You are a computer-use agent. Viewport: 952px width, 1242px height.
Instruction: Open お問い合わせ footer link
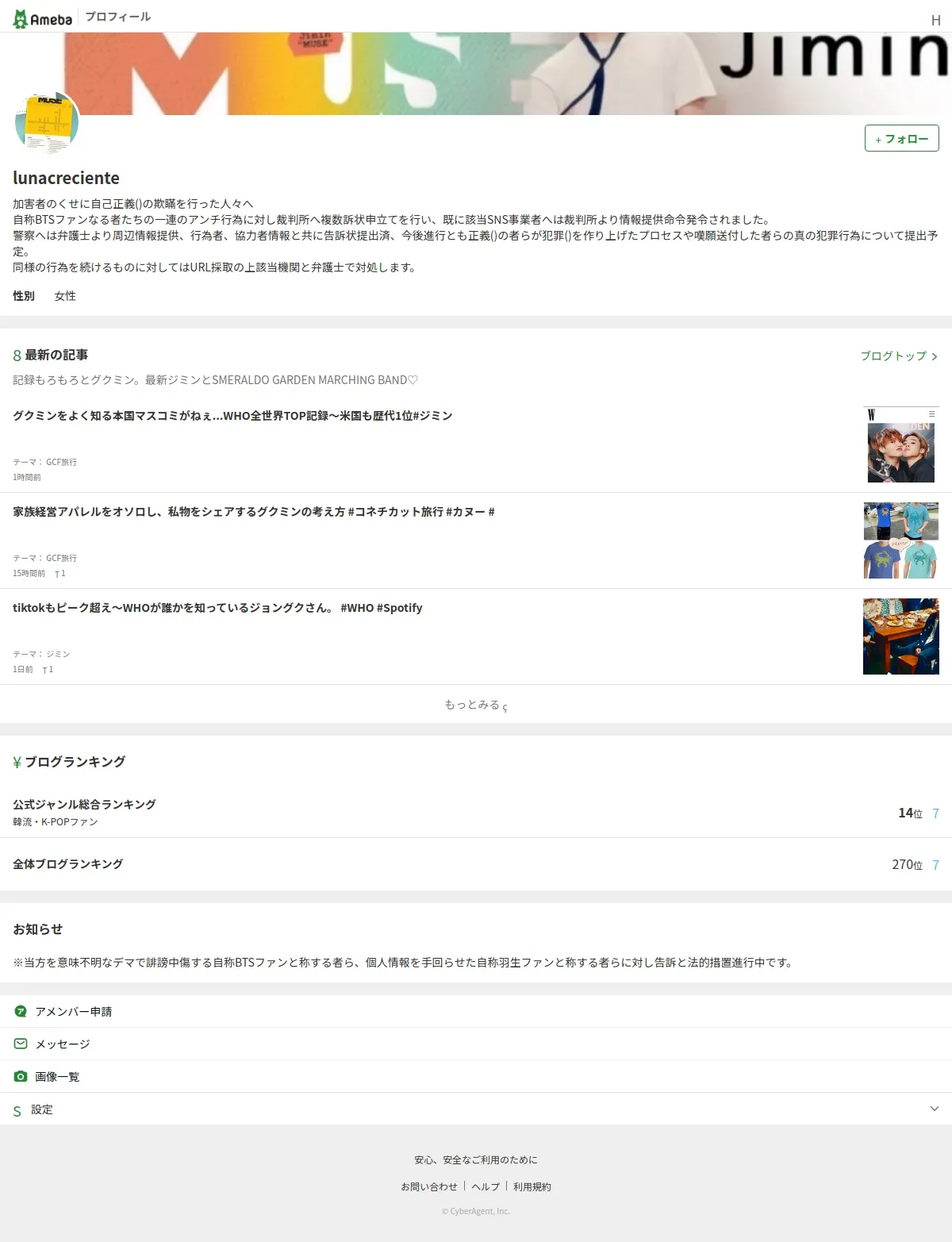click(x=429, y=1187)
